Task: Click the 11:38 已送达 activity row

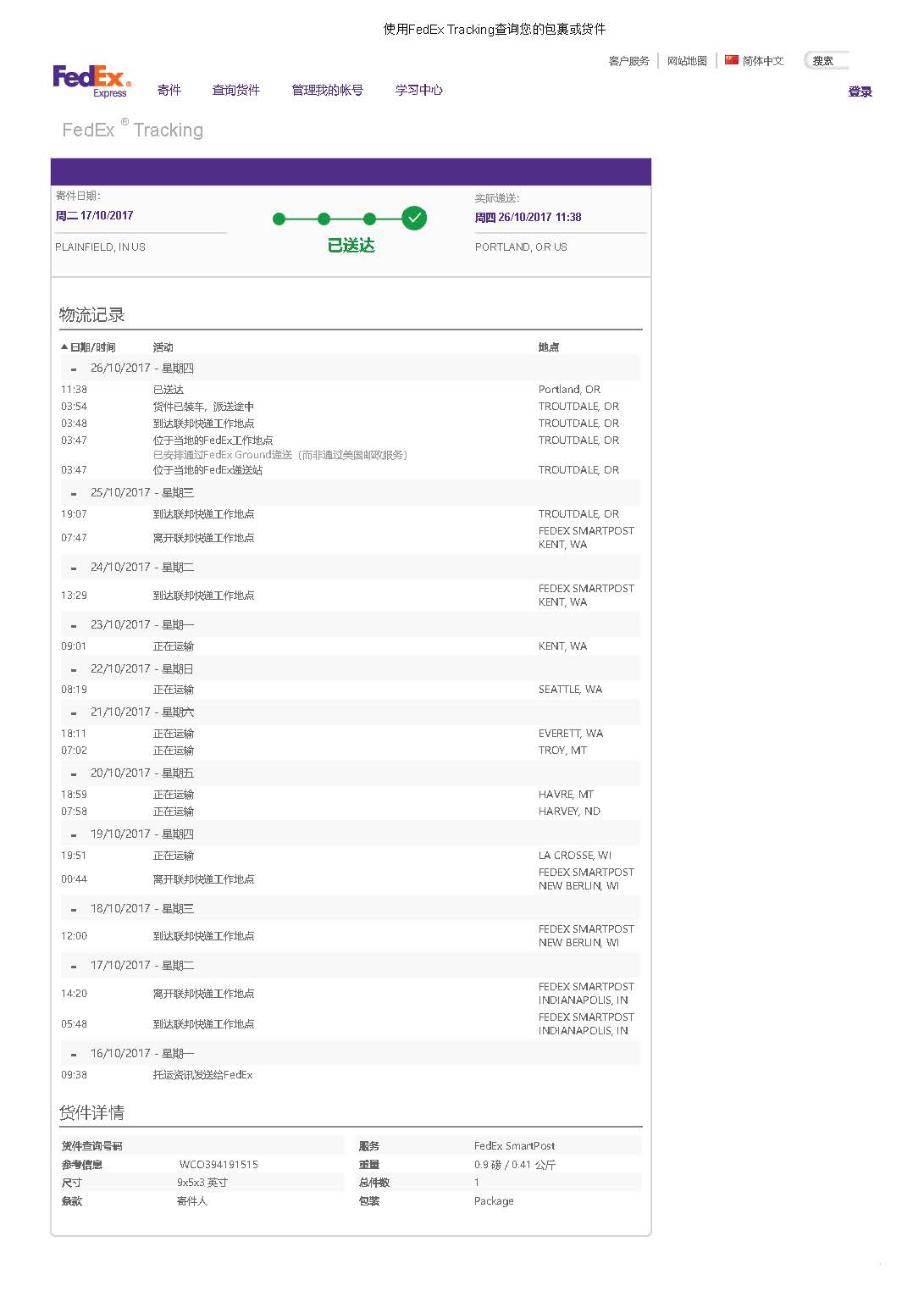Action: tap(351, 390)
